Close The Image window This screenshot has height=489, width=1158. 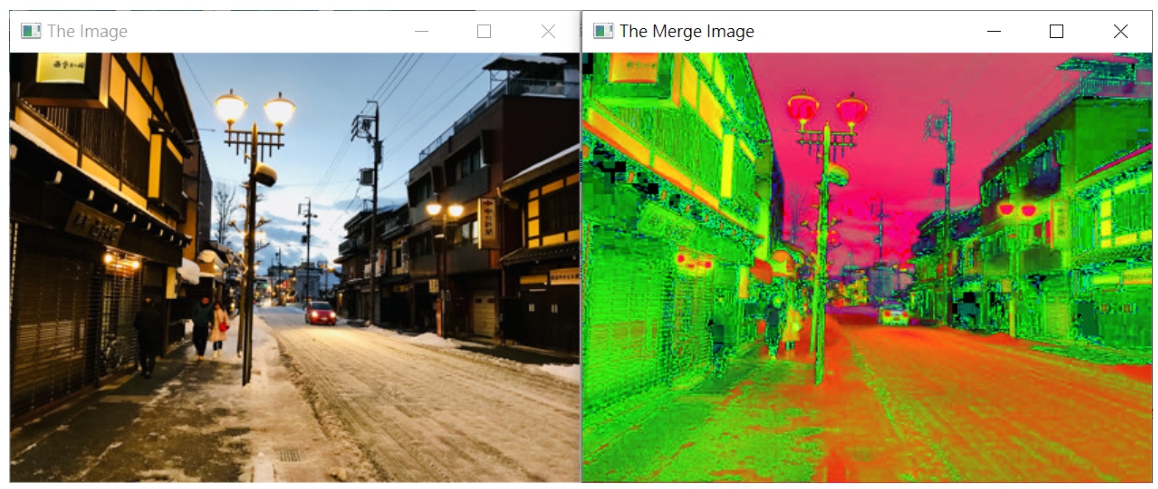(548, 31)
